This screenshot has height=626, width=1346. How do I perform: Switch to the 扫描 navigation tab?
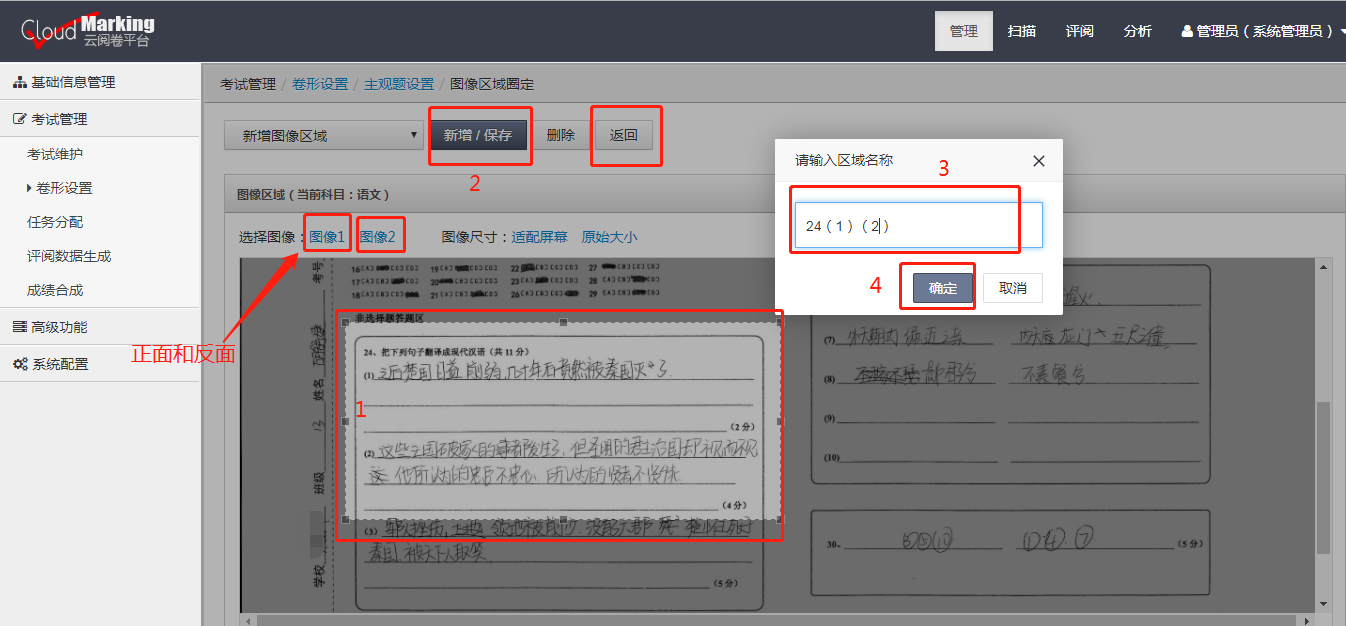(x=1021, y=30)
